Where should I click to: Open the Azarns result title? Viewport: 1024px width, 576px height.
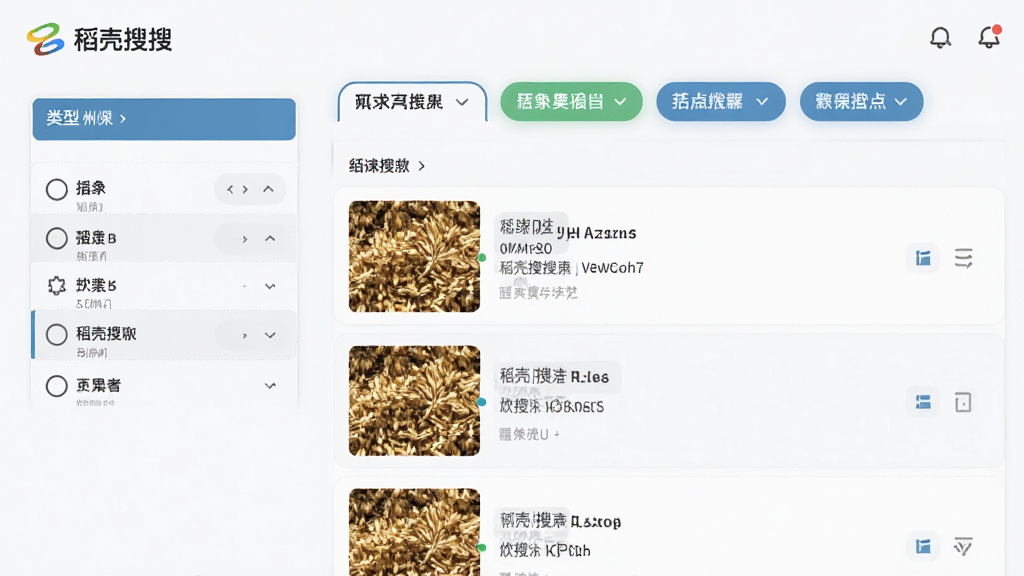pyautogui.click(x=568, y=232)
